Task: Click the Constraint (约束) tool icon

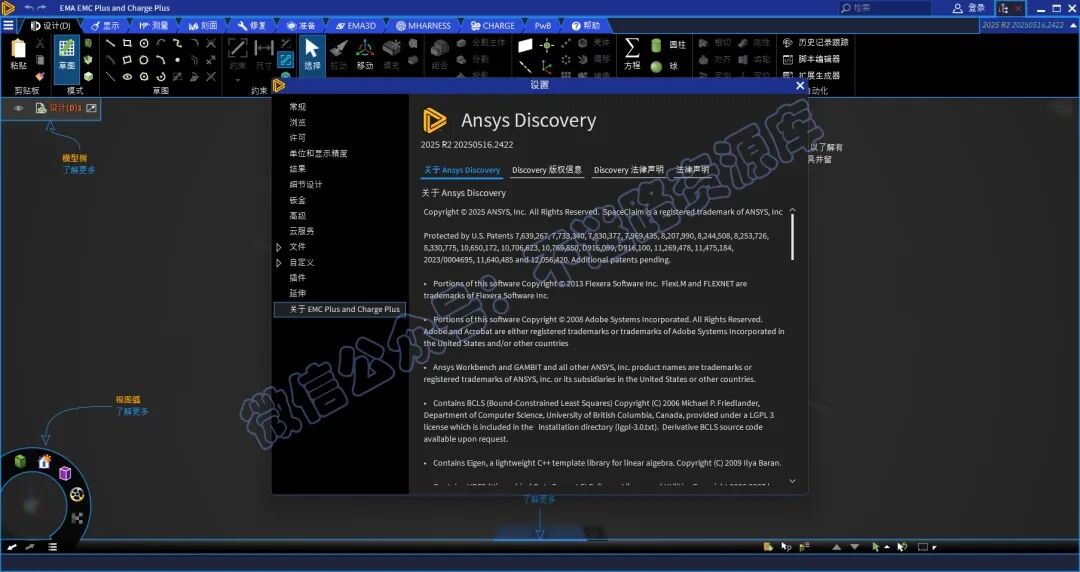Action: pos(238,48)
